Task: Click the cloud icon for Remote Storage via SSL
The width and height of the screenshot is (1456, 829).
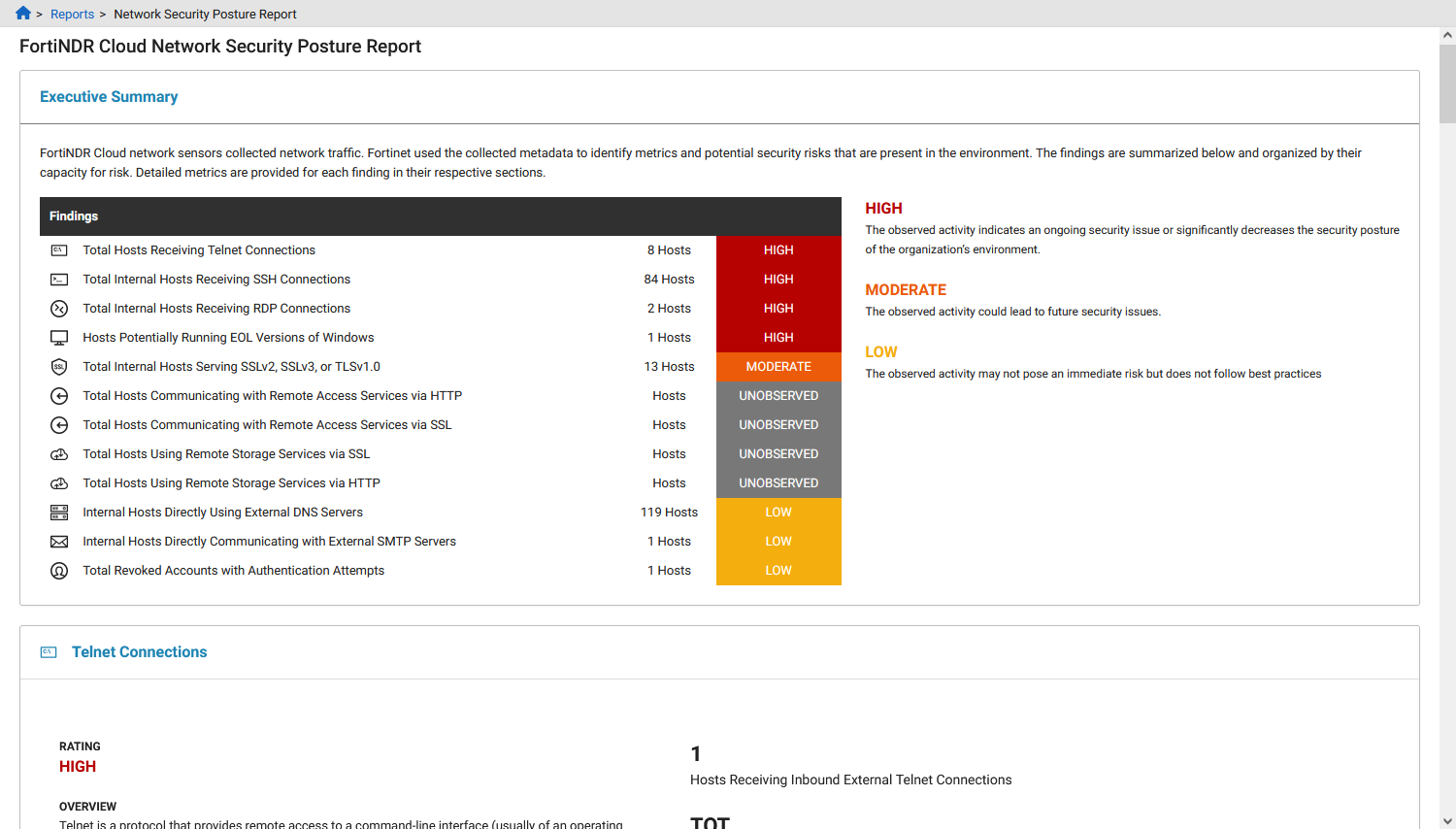Action: click(59, 453)
